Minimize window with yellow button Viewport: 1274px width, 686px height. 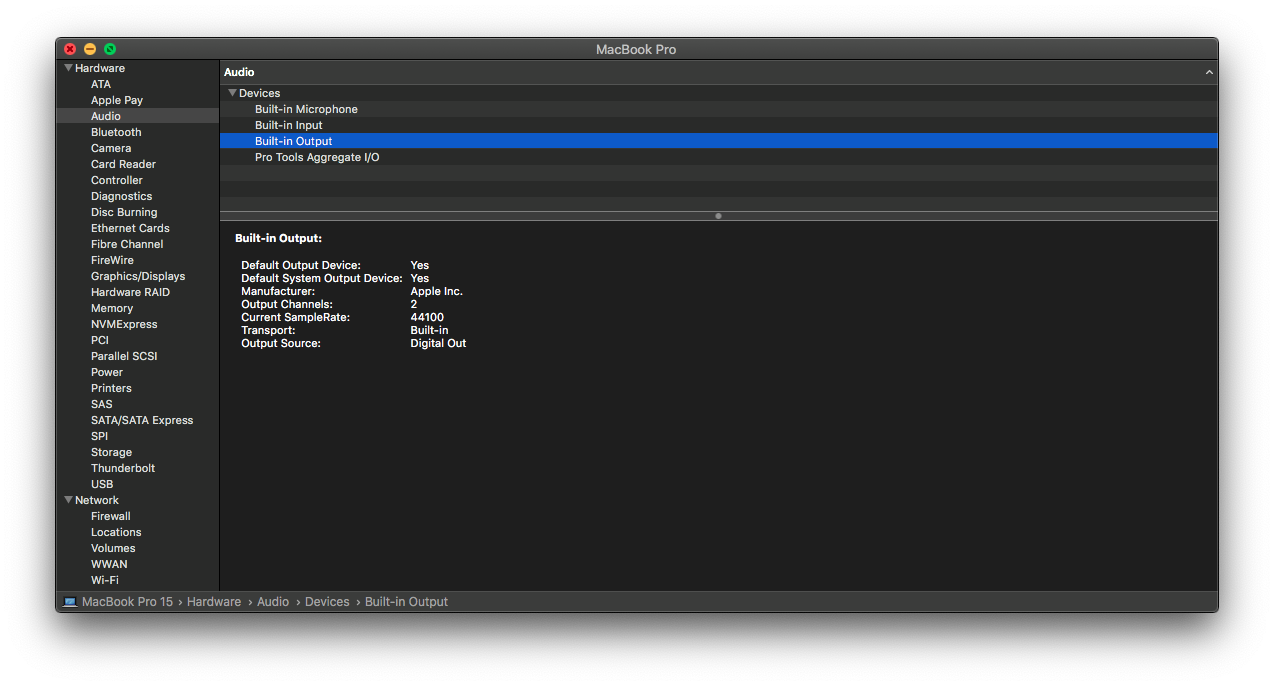pyautogui.click(x=90, y=49)
